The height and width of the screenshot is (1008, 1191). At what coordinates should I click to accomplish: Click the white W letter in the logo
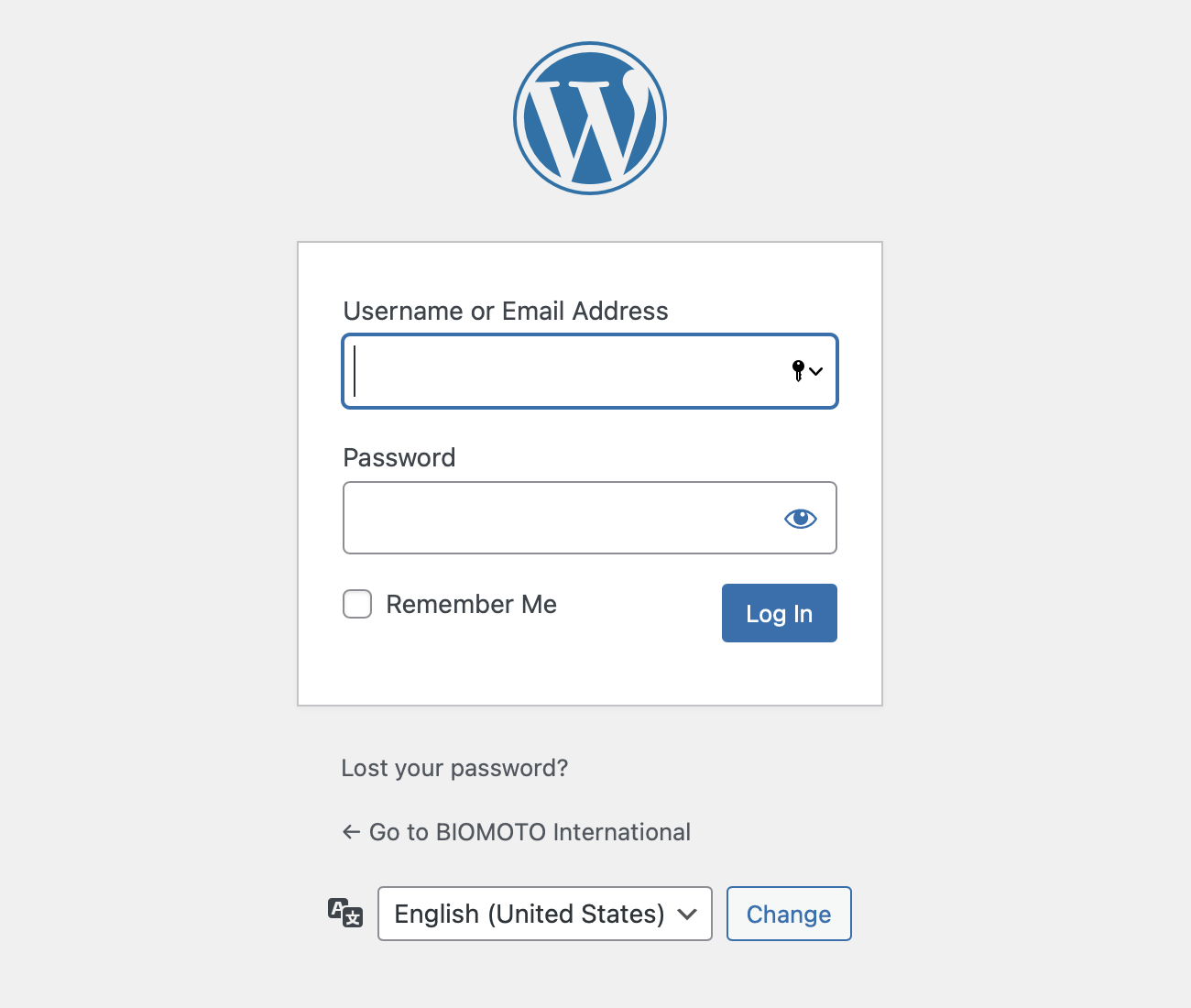pos(575,128)
